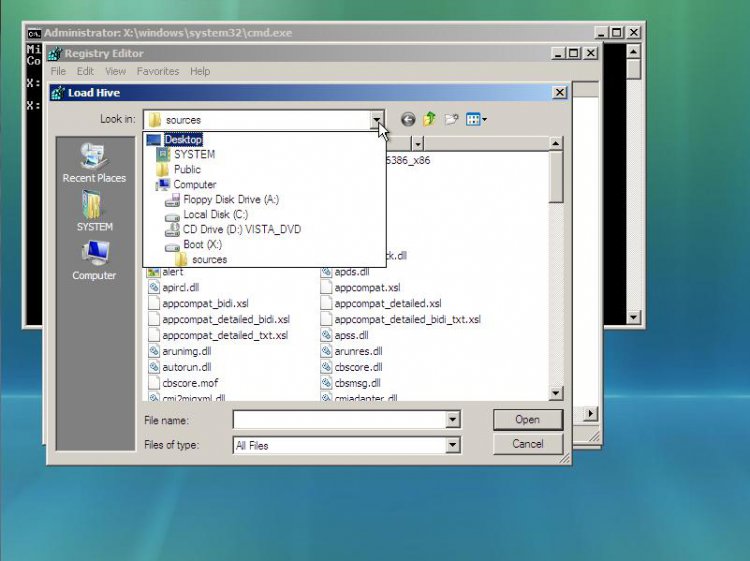Open the Favorites menu in Registry Editor
The height and width of the screenshot is (561, 750).
(x=158, y=71)
